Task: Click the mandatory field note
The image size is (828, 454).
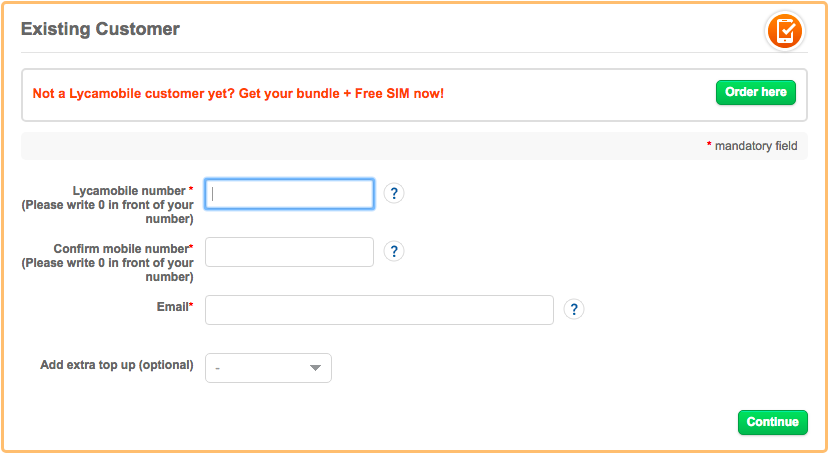Action: (x=752, y=146)
